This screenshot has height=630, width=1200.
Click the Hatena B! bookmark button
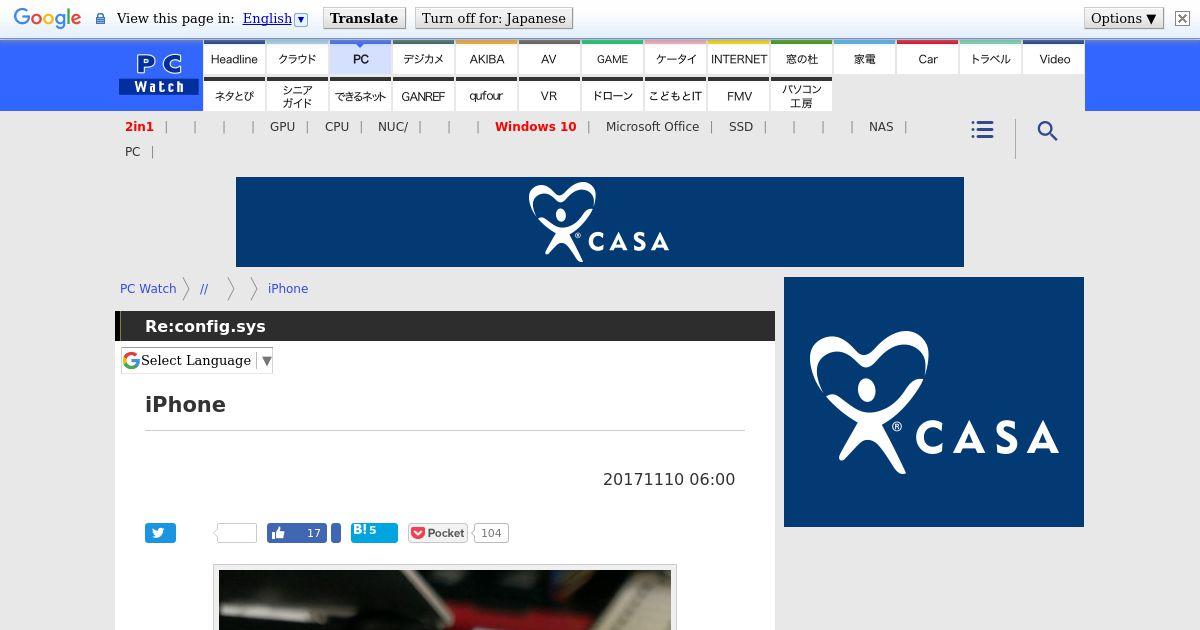[374, 532]
